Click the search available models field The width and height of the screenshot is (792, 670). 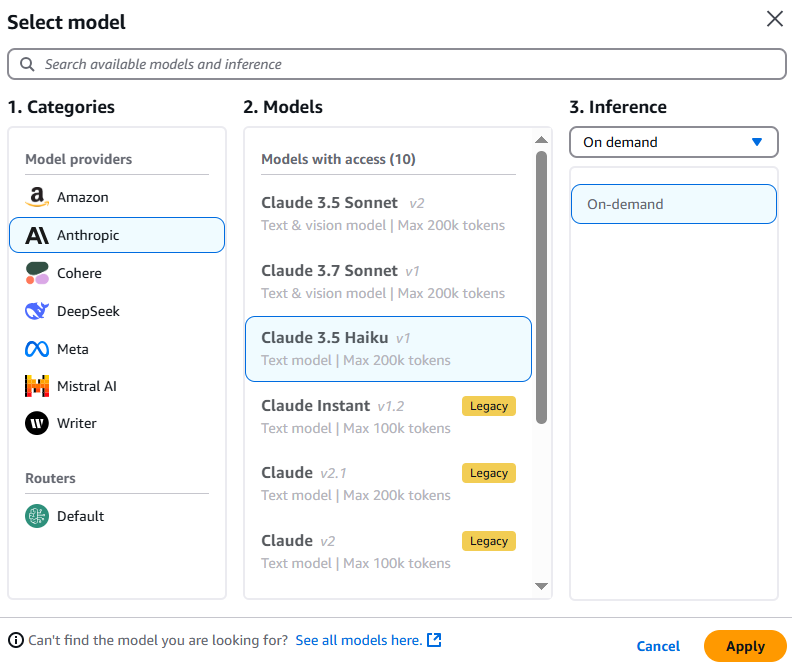(397, 64)
